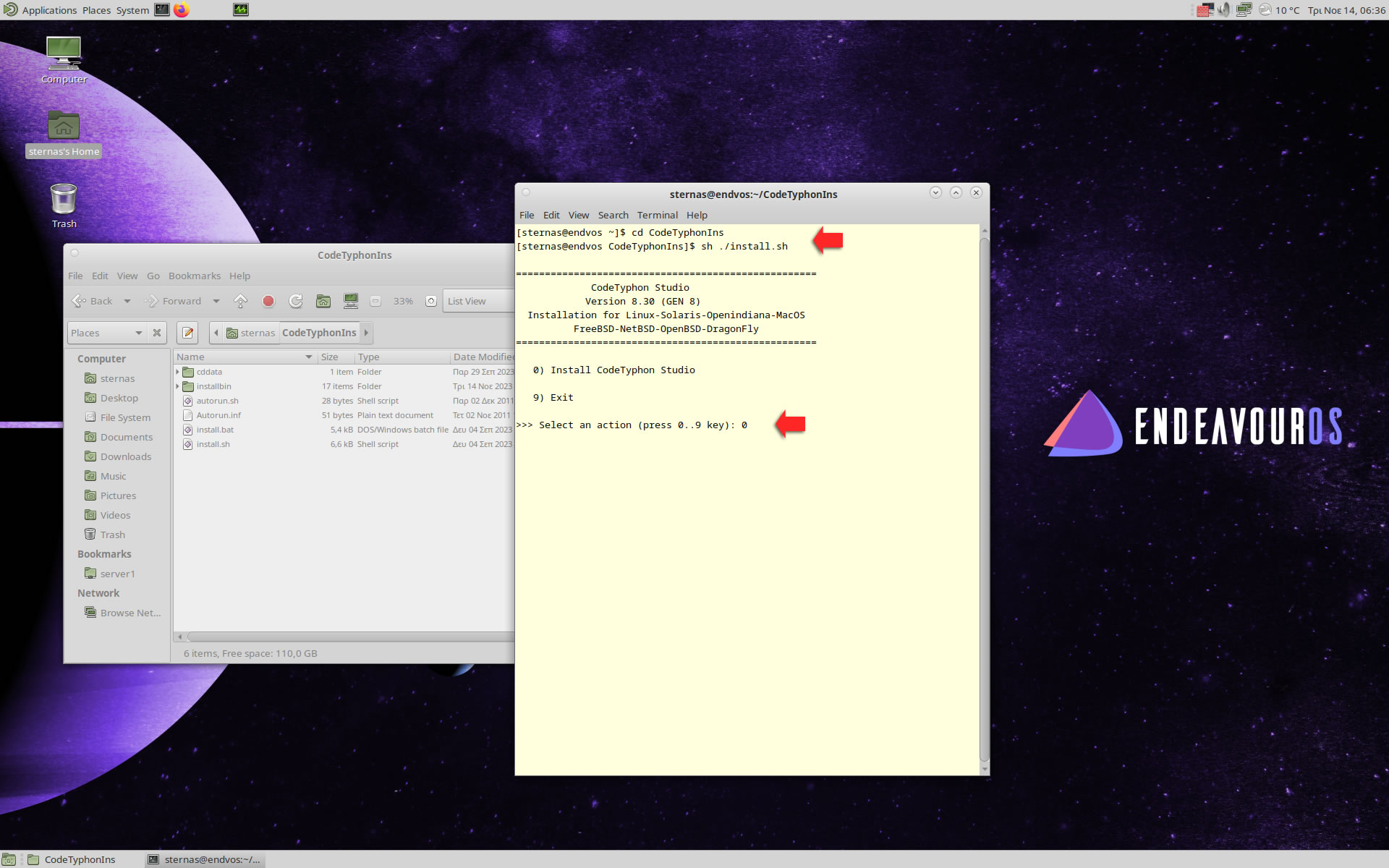
Task: Open the System menu in top panel
Action: point(132,10)
